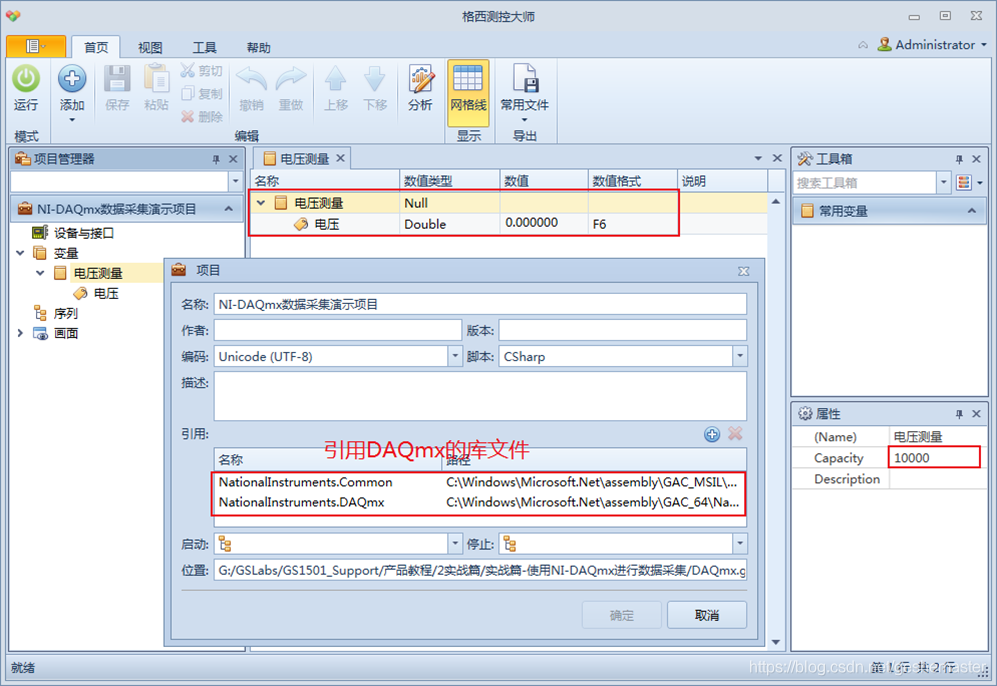Remove reference with the red X icon
This screenshot has width=997, height=686.
point(735,434)
